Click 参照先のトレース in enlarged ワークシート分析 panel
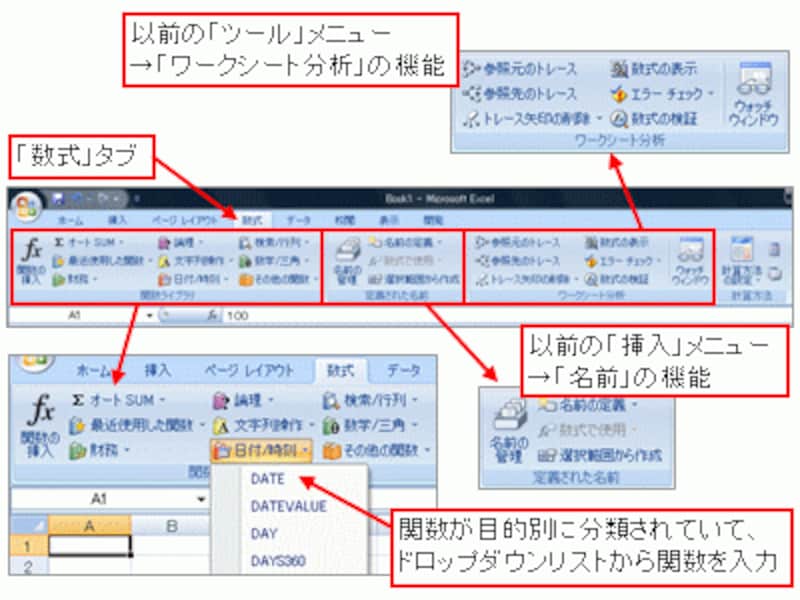Image resolution: width=800 pixels, height=600 pixels. (519, 94)
